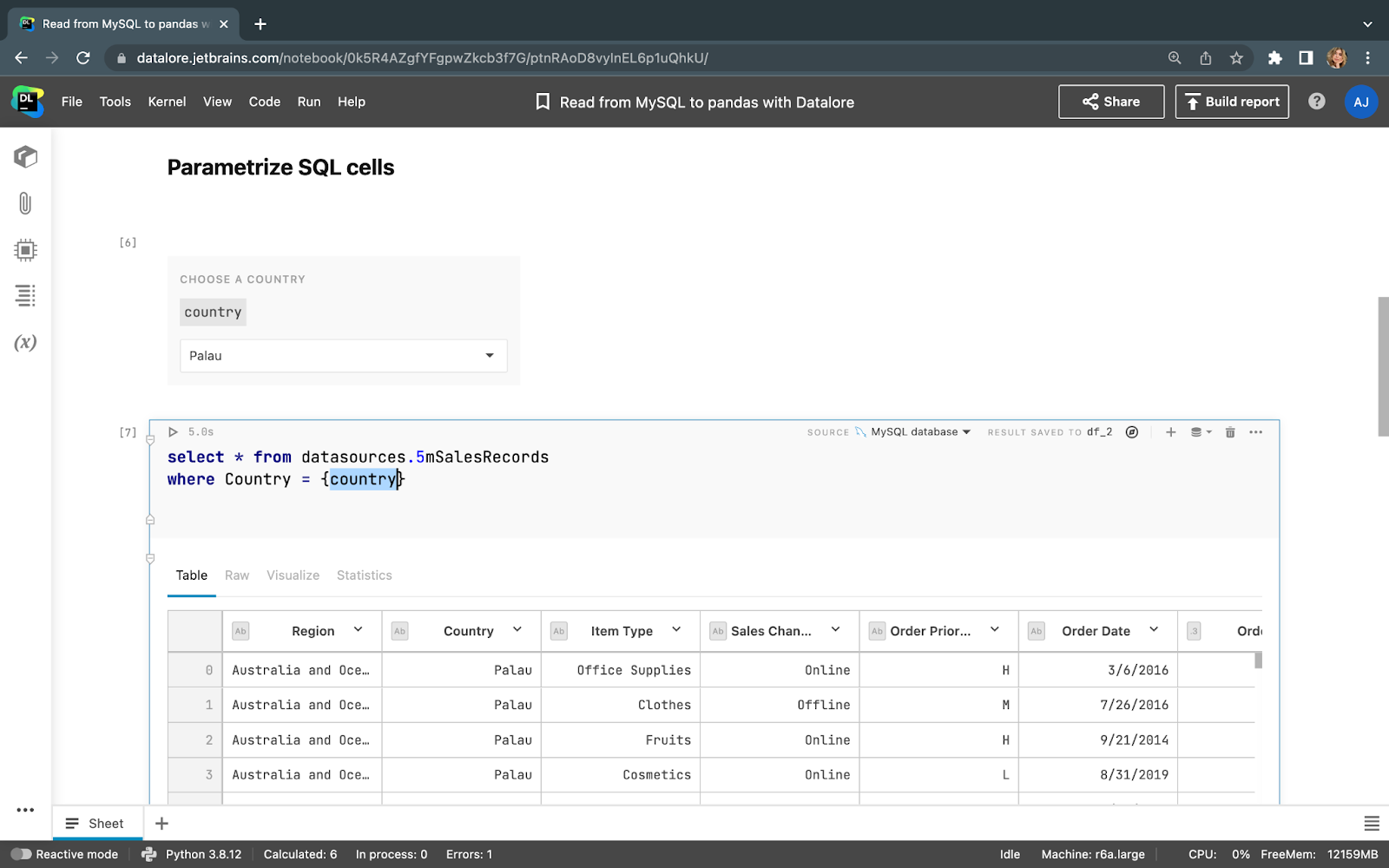The height and width of the screenshot is (868, 1389).
Task: Open browser zoom magnifier icon
Action: click(x=1175, y=58)
